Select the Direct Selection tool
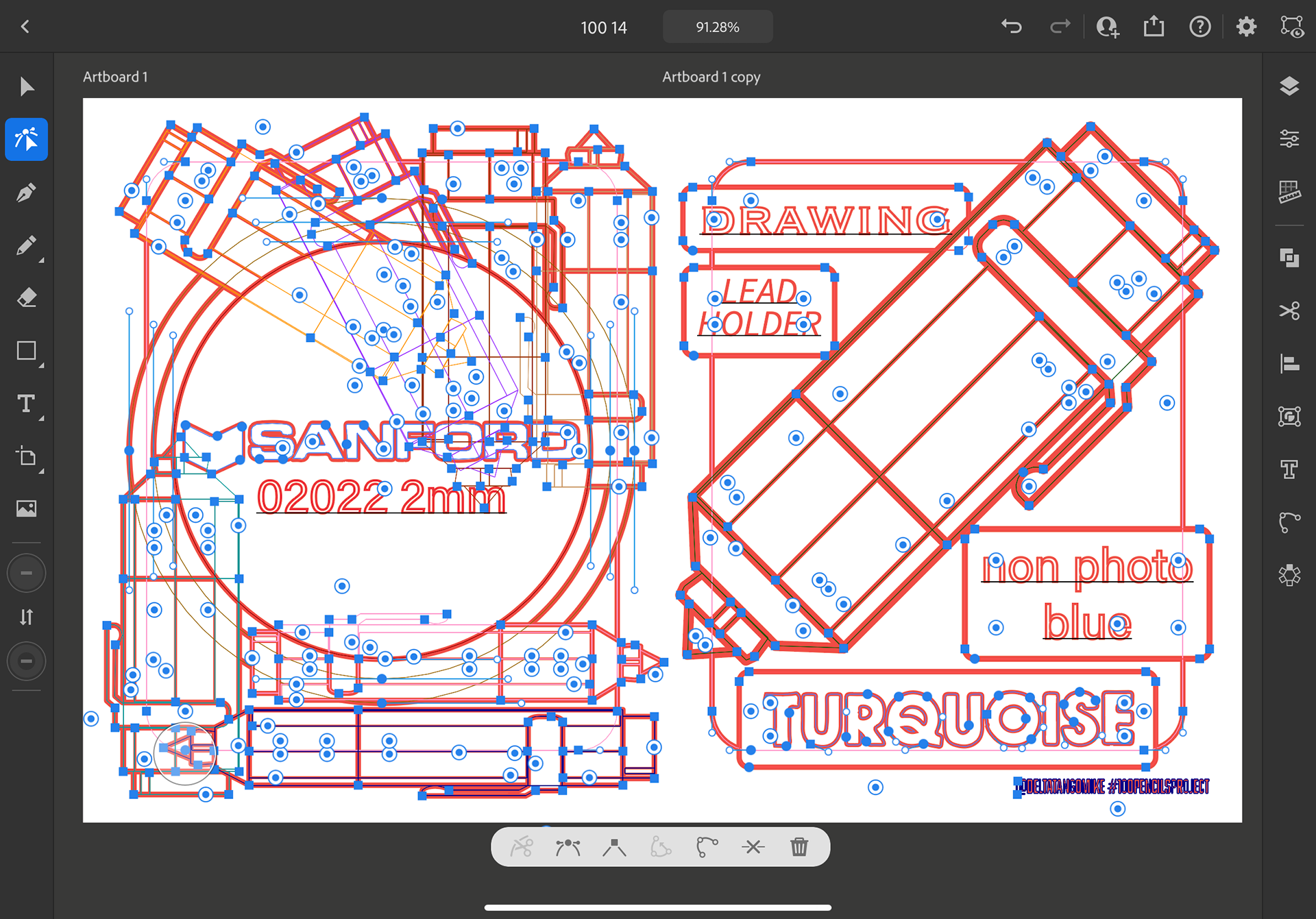This screenshot has width=1316, height=919. click(x=26, y=139)
